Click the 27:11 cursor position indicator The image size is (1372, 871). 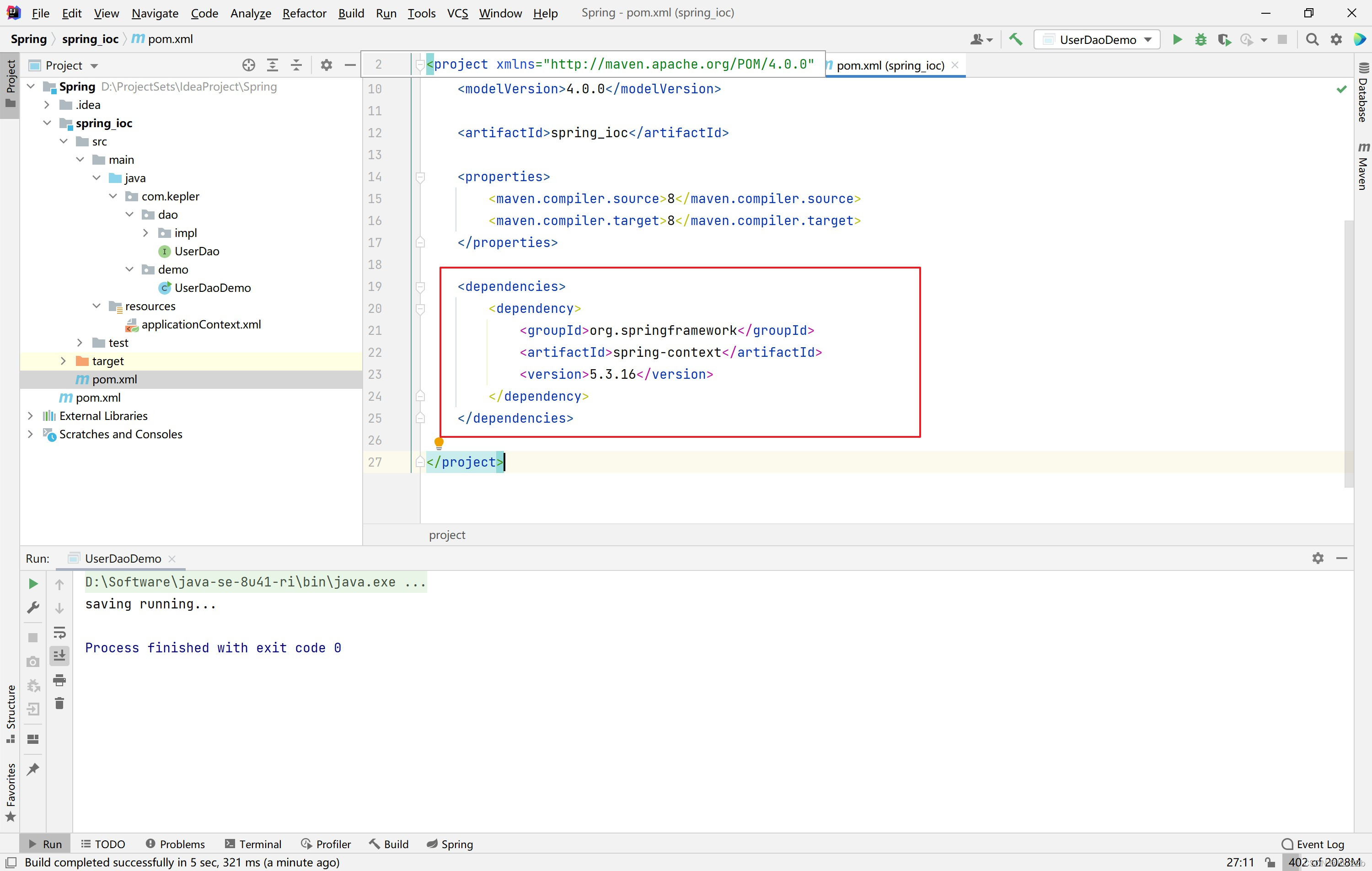coord(1240,862)
